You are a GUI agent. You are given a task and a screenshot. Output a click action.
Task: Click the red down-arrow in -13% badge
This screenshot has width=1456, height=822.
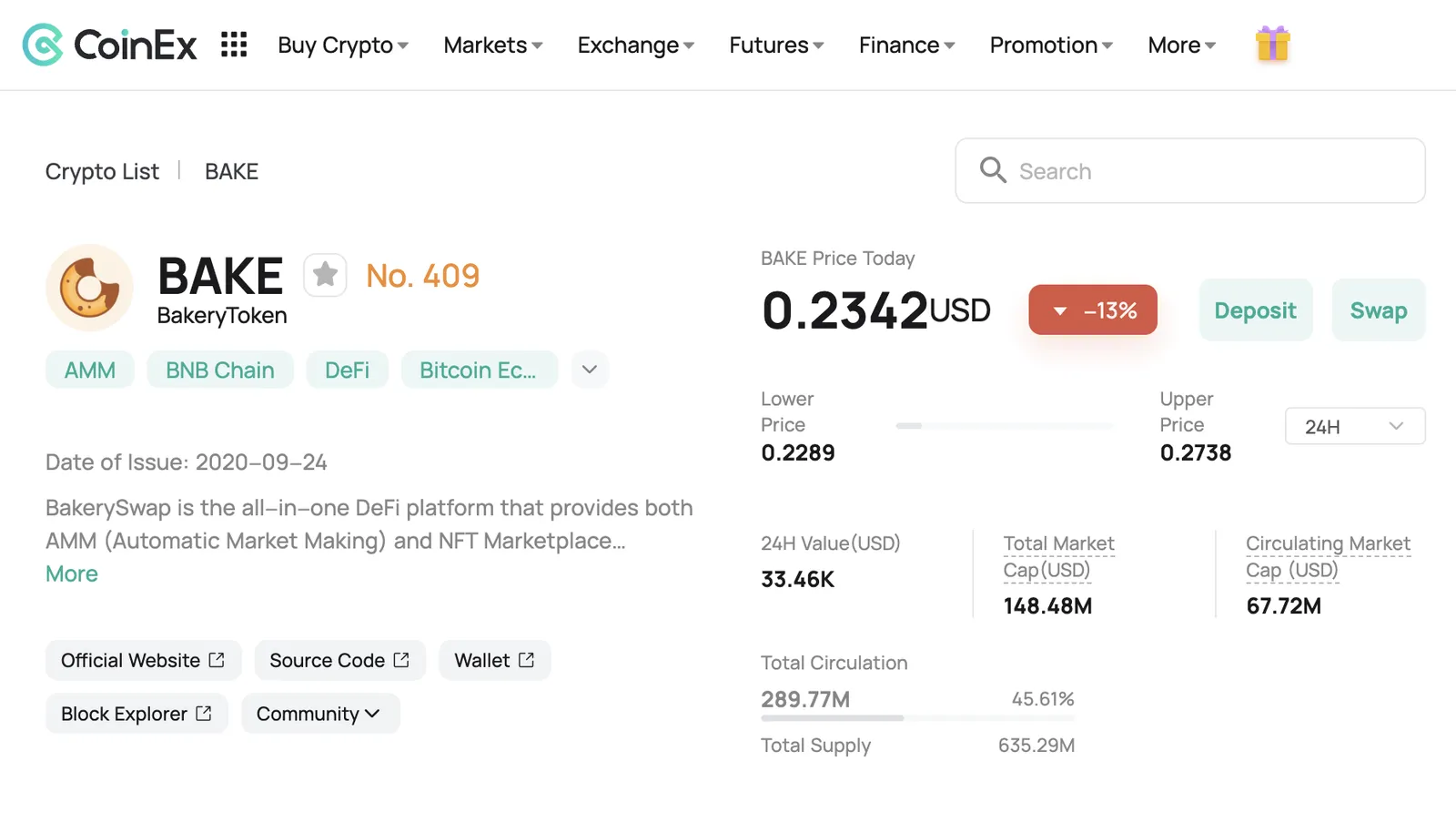coord(1060,311)
